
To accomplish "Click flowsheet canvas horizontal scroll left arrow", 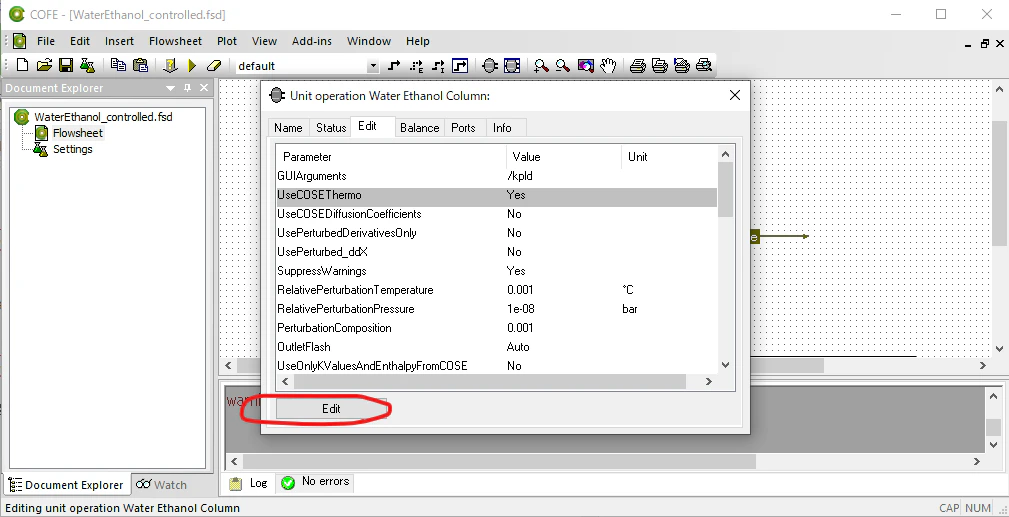I will tap(228, 365).
